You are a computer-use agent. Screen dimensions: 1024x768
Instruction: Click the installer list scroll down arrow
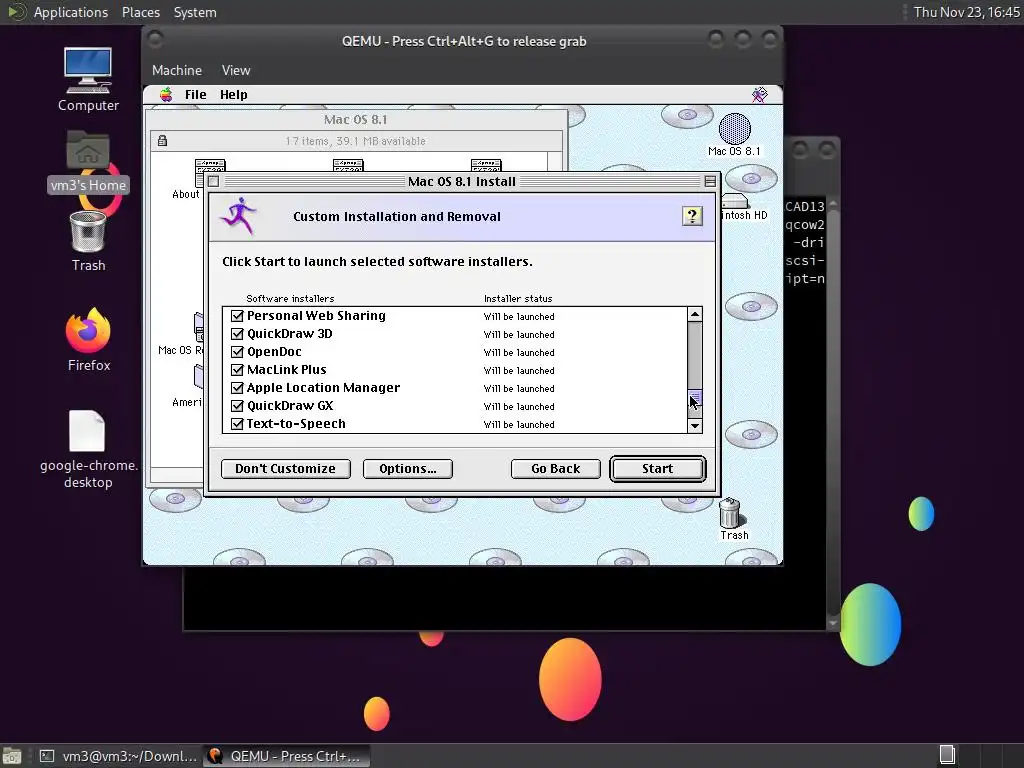[x=695, y=426]
